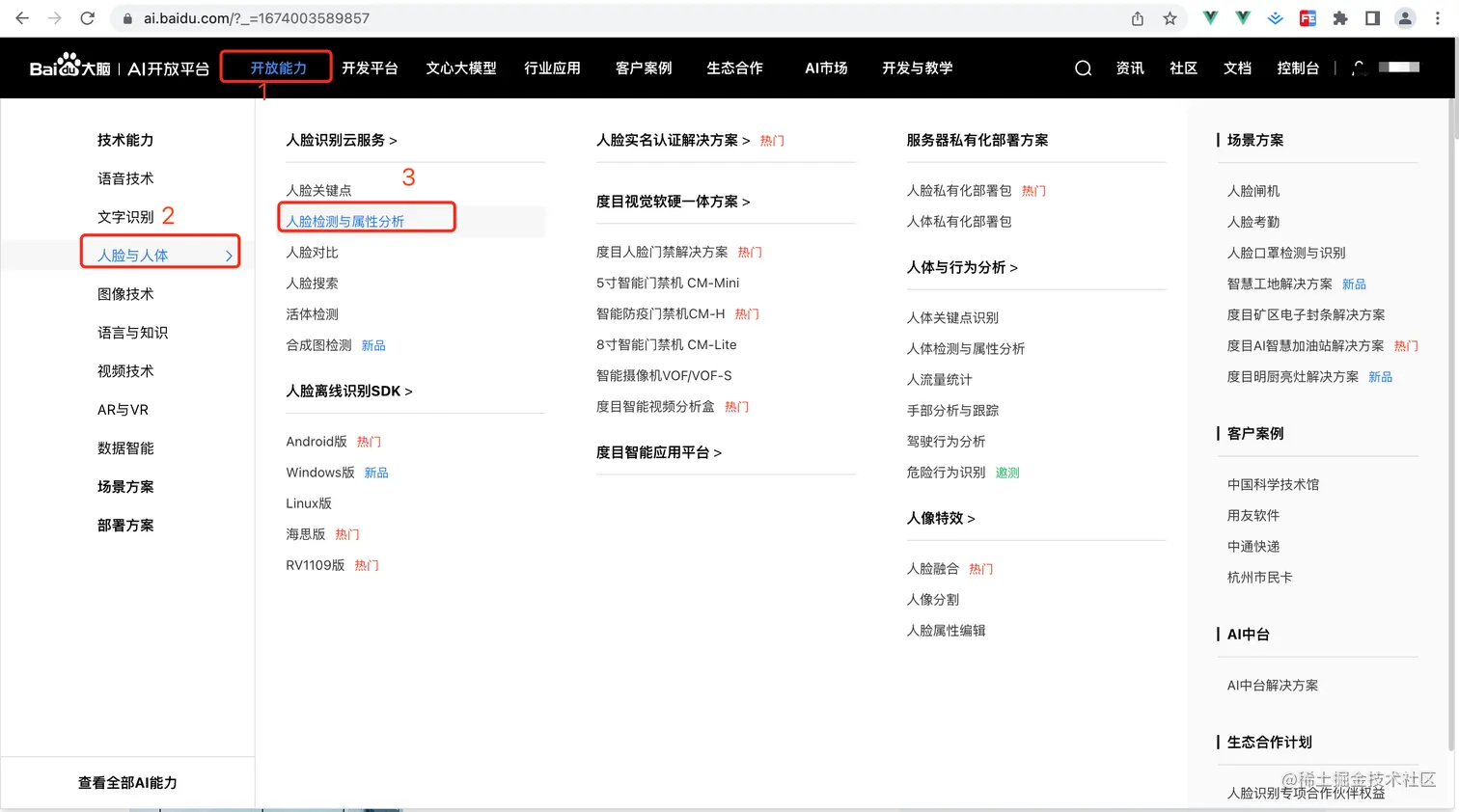Click the share icon in address bar
The height and width of the screenshot is (812, 1459).
point(1138,18)
